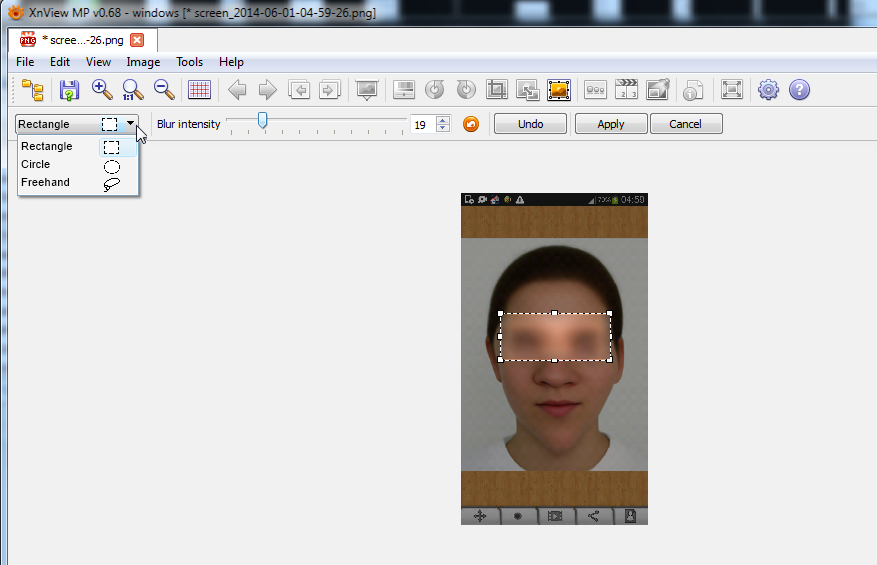The width and height of the screenshot is (877, 565).
Task: Click the Blur intensity slider handle
Action: (x=262, y=121)
